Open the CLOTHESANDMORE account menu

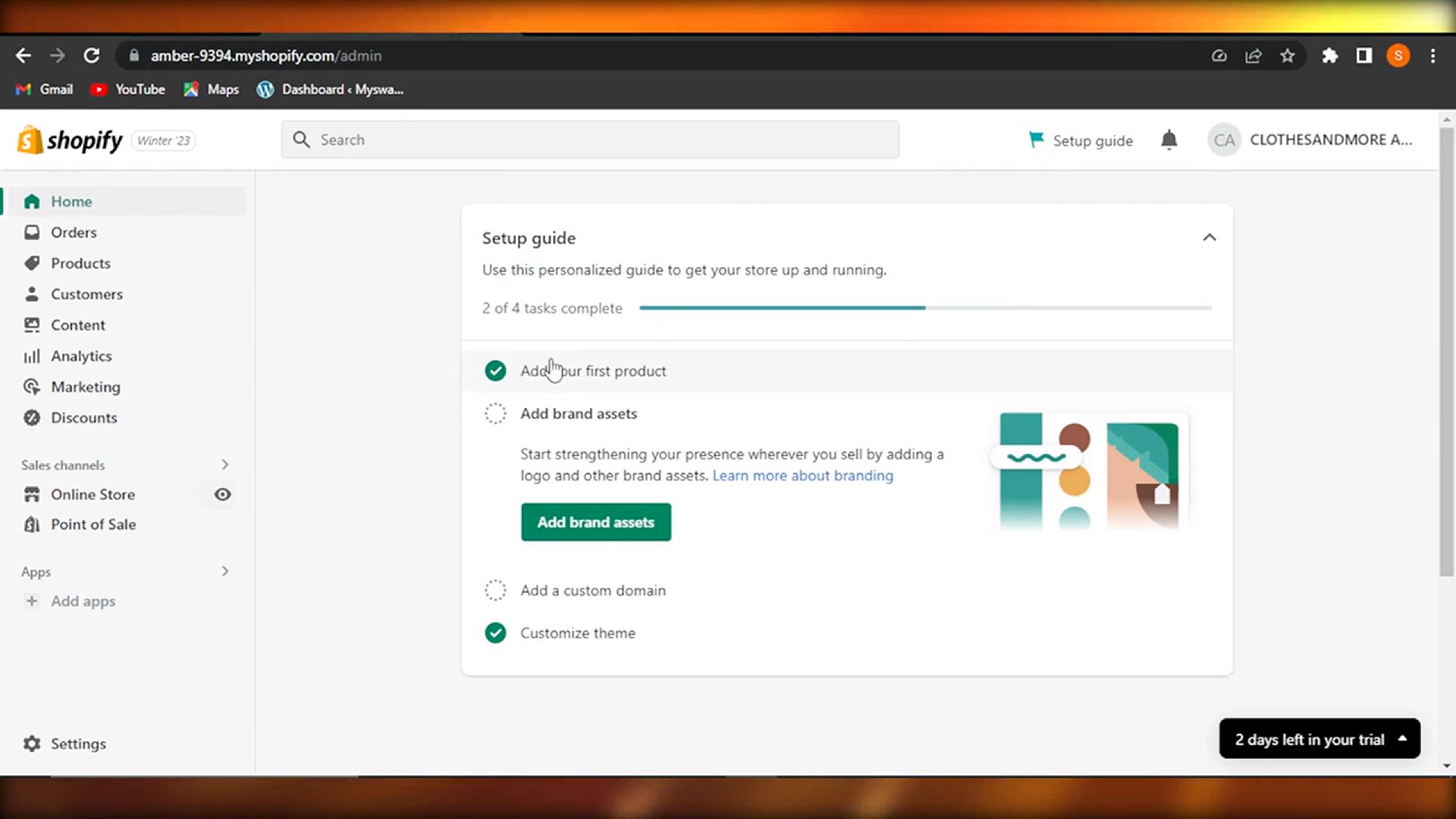click(1310, 140)
